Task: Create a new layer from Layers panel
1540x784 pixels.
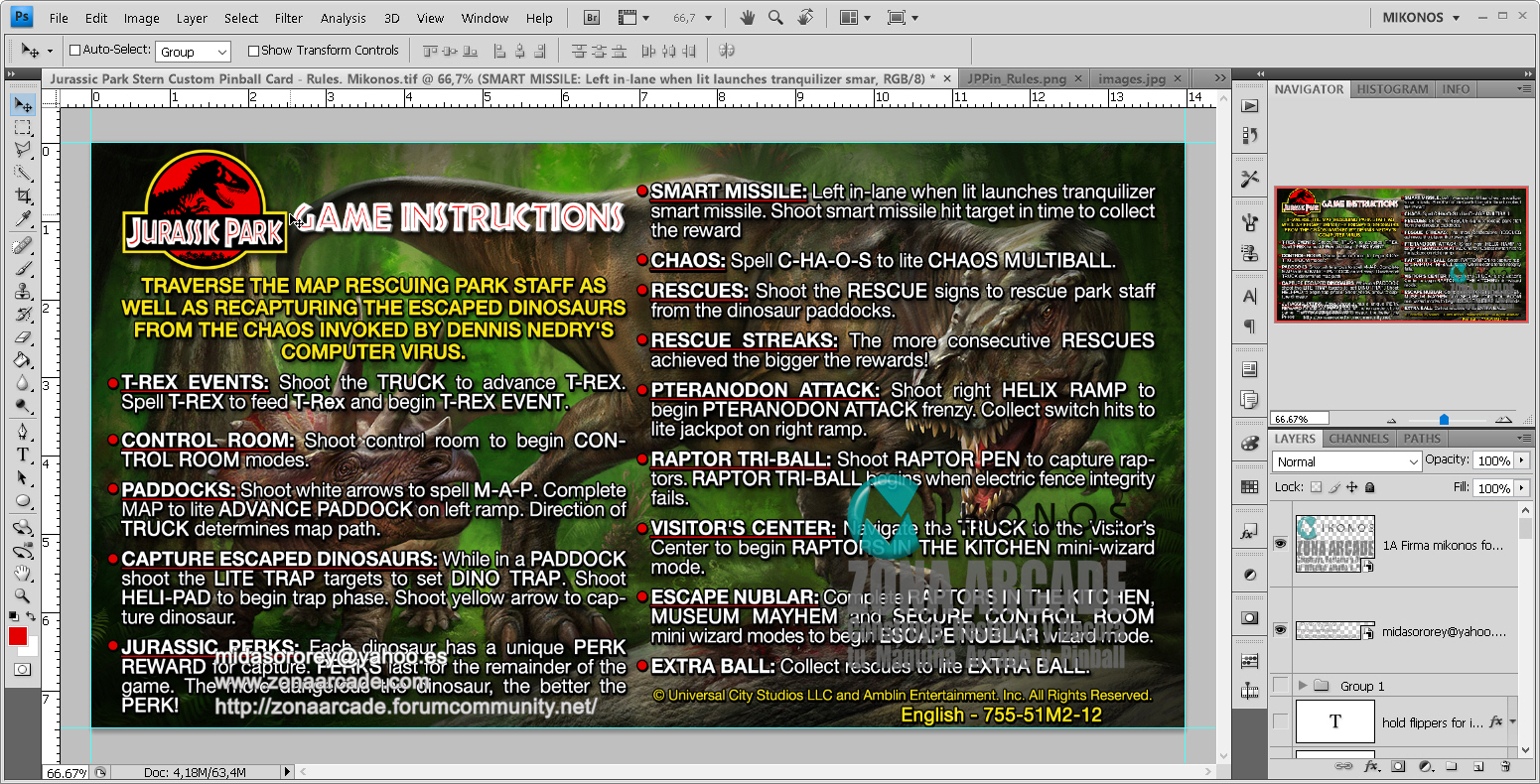Action: 1478,766
